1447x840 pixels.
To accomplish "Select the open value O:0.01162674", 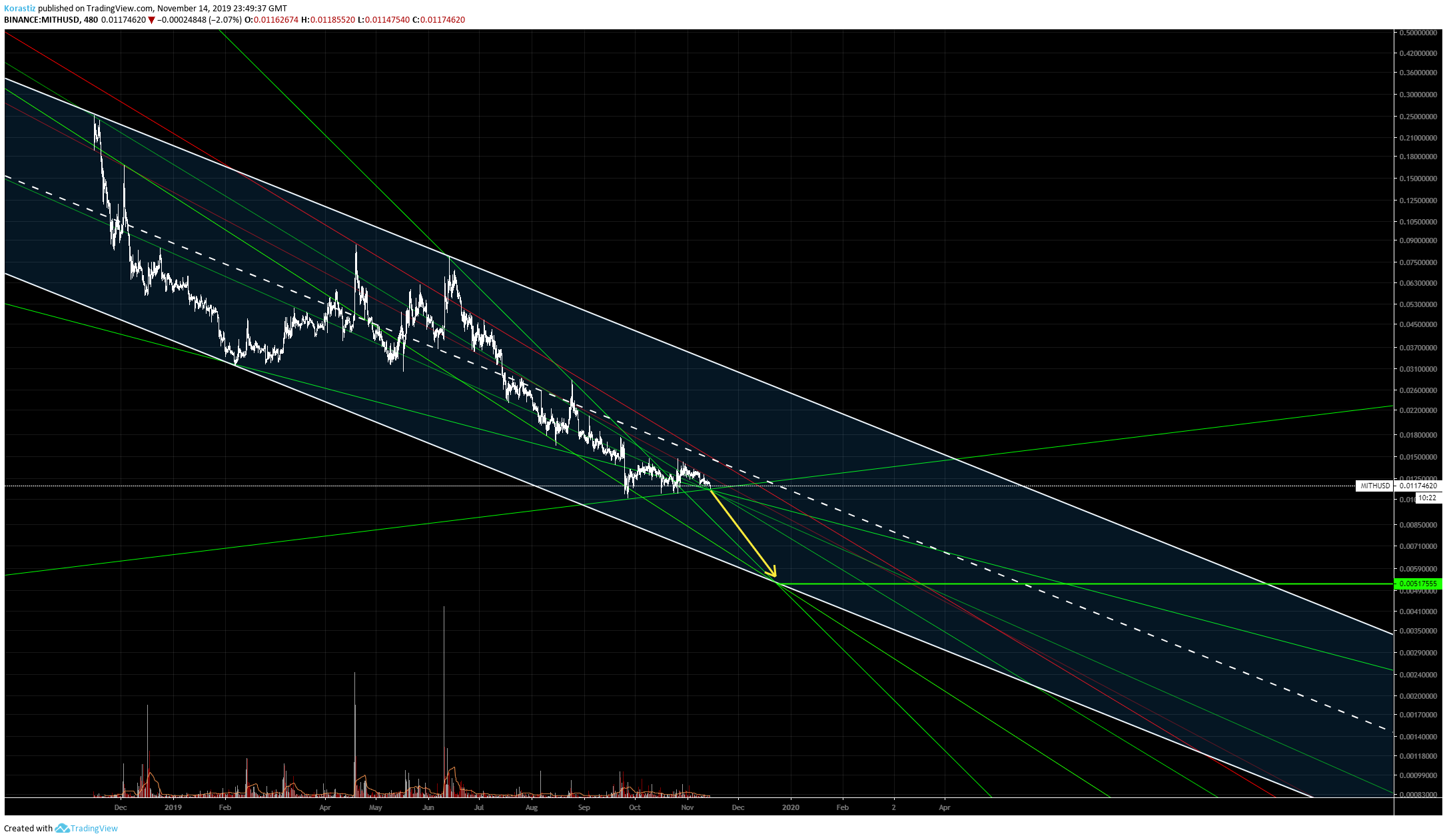I will [272, 20].
